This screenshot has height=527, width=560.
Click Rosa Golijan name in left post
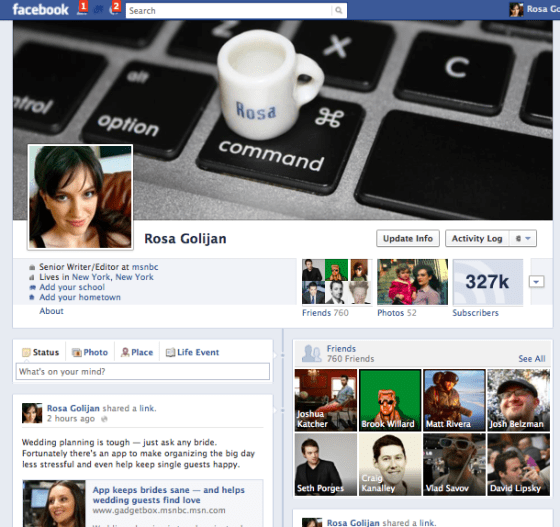tap(73, 408)
